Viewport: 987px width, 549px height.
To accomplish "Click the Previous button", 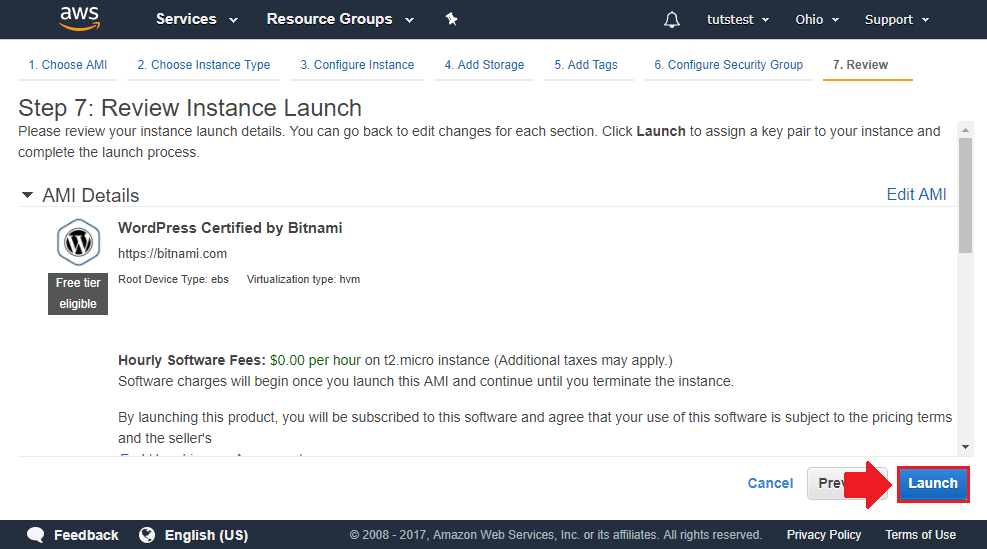I will click(x=847, y=484).
